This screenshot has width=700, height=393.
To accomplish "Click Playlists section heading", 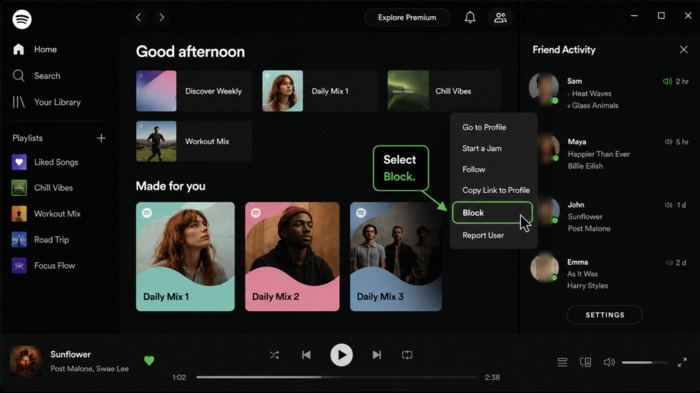I will point(28,138).
